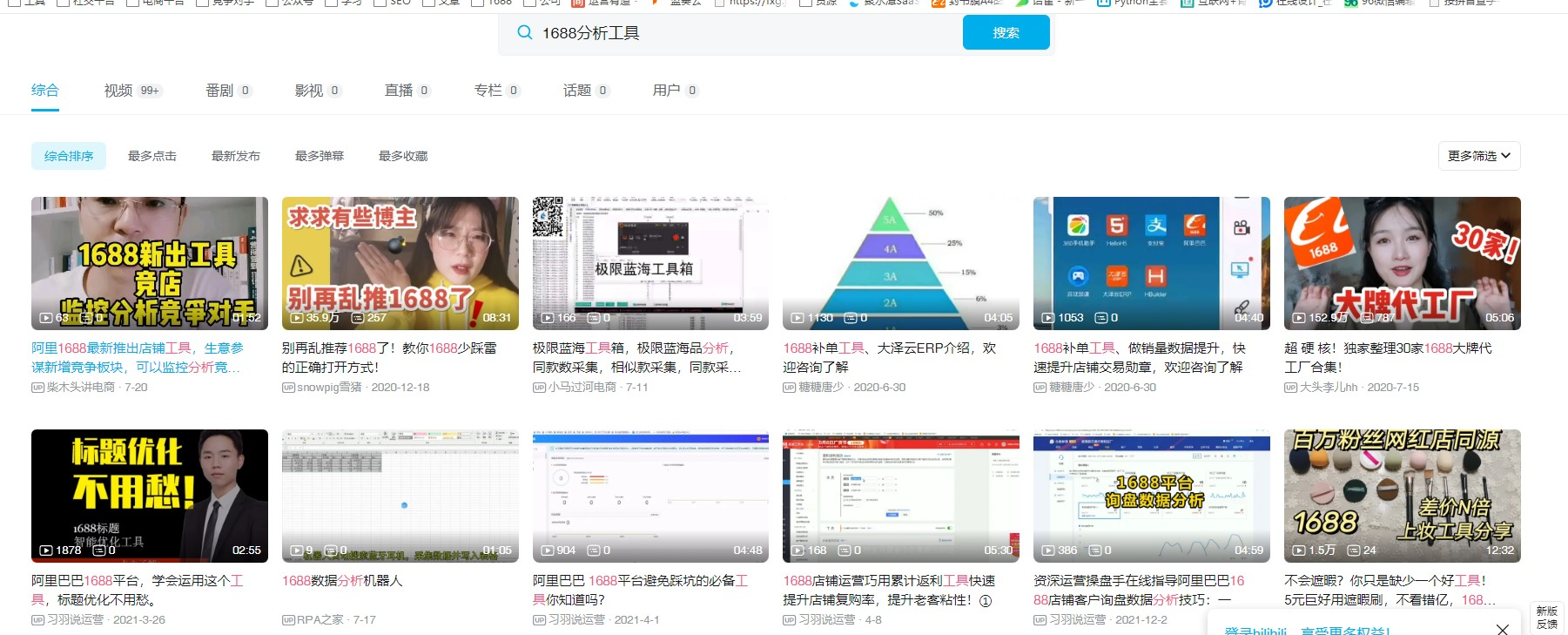Viewport: 1568px width, 635px height.
Task: Click the play-count icon showing 166
Action: pos(548,318)
